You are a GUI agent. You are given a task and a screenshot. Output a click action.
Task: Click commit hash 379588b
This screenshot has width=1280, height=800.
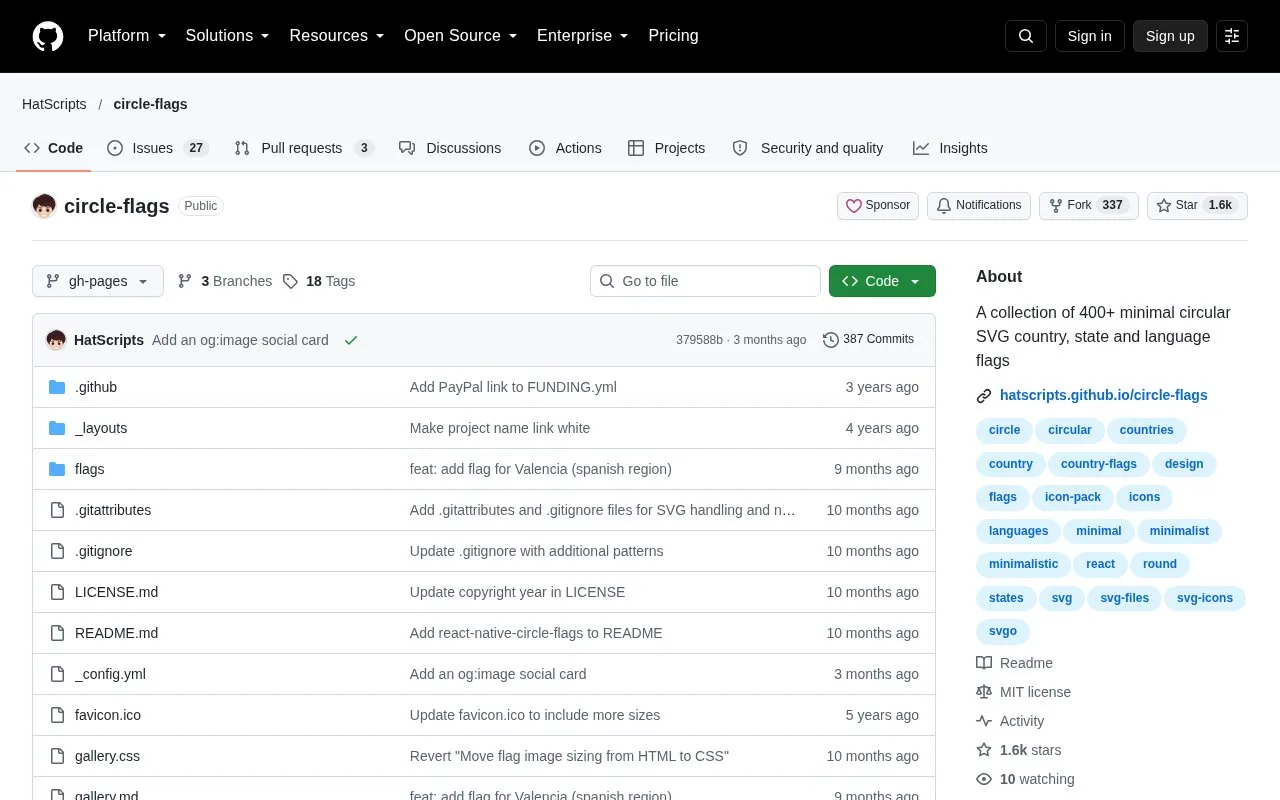coord(699,340)
